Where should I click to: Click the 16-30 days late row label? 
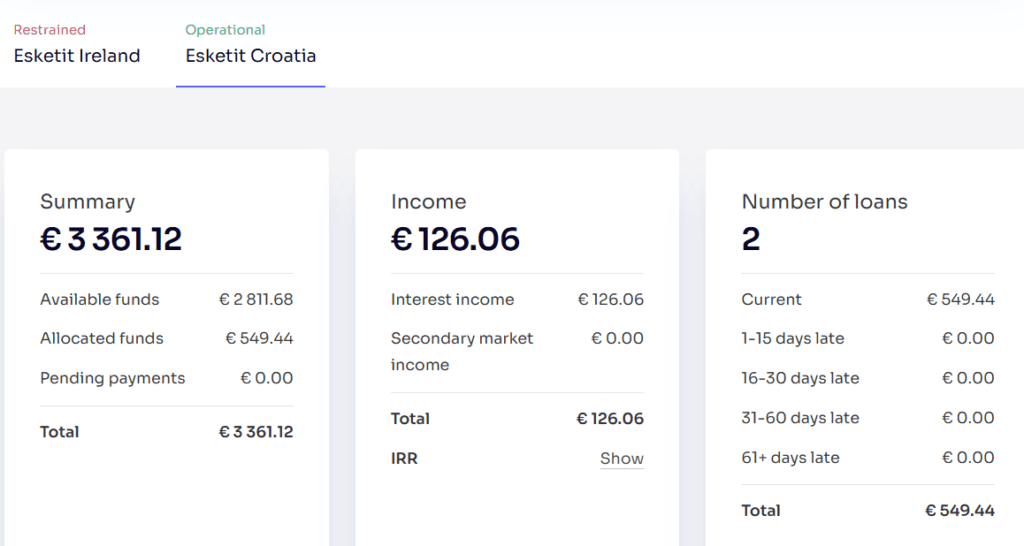pyautogui.click(x=800, y=378)
